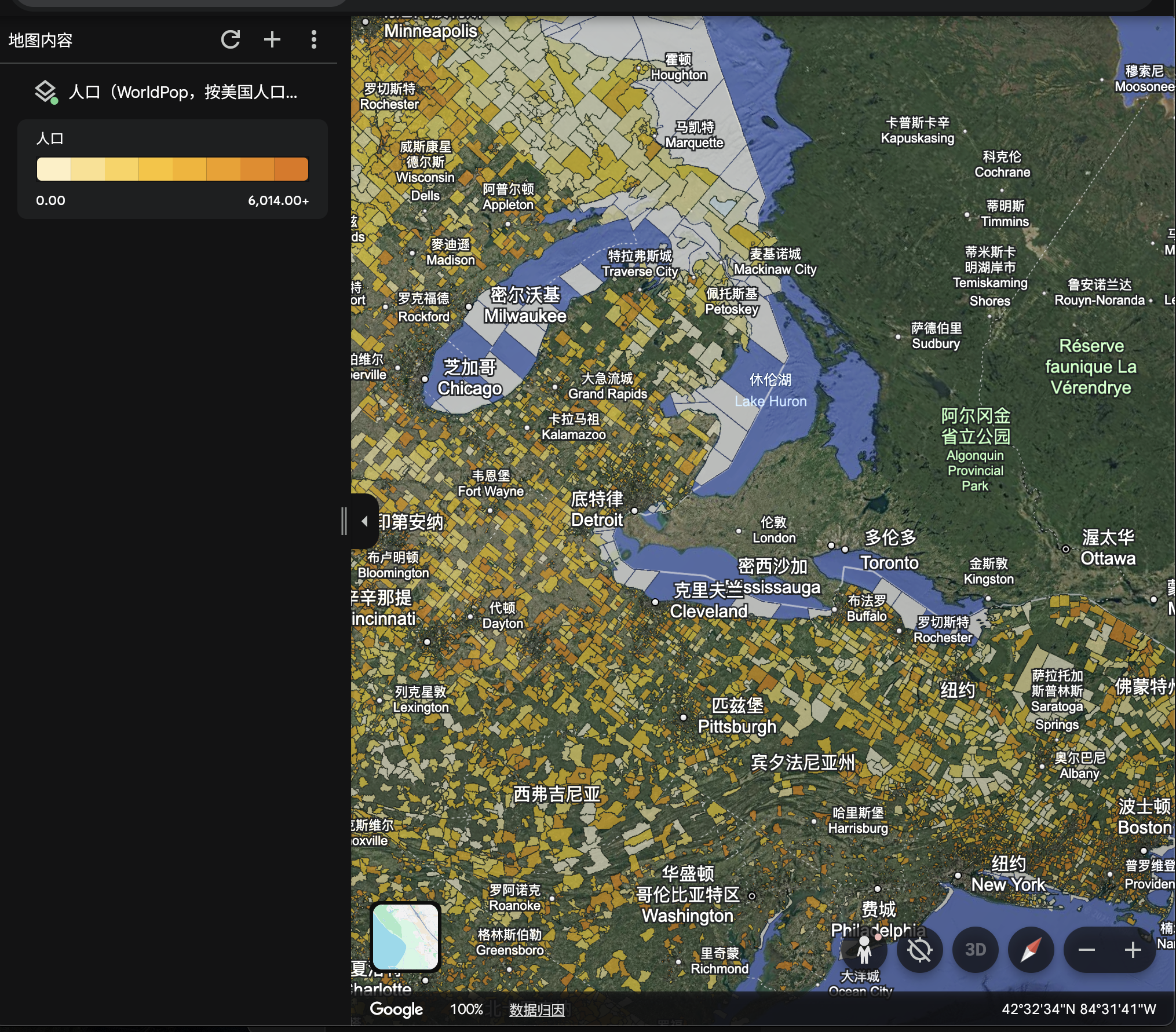Click the 地图内容 panel title
Screen dimensions: 1176x1032
[x=41, y=40]
